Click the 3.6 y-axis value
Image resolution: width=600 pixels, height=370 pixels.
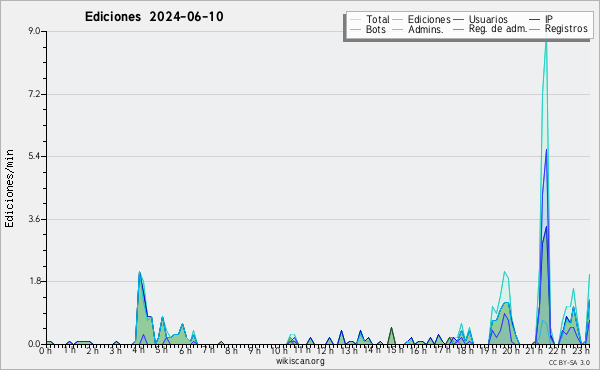pos(34,219)
